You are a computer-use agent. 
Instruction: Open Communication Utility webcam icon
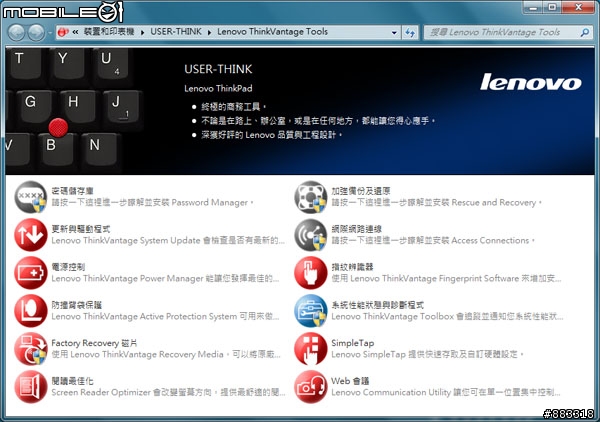pyautogui.click(x=310, y=386)
